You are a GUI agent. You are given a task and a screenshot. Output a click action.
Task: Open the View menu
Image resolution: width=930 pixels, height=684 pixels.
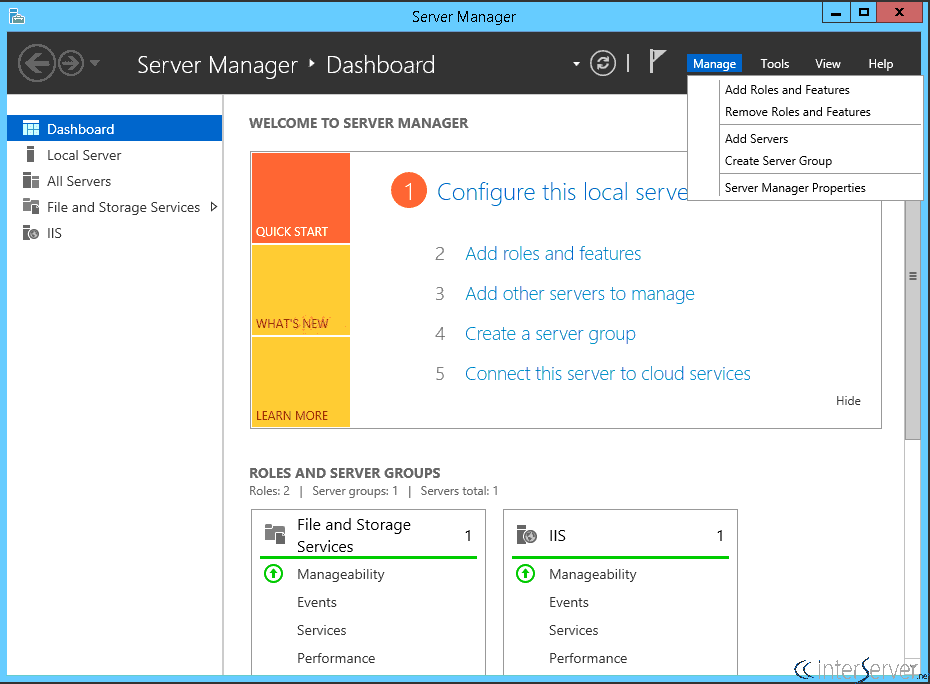click(x=827, y=63)
